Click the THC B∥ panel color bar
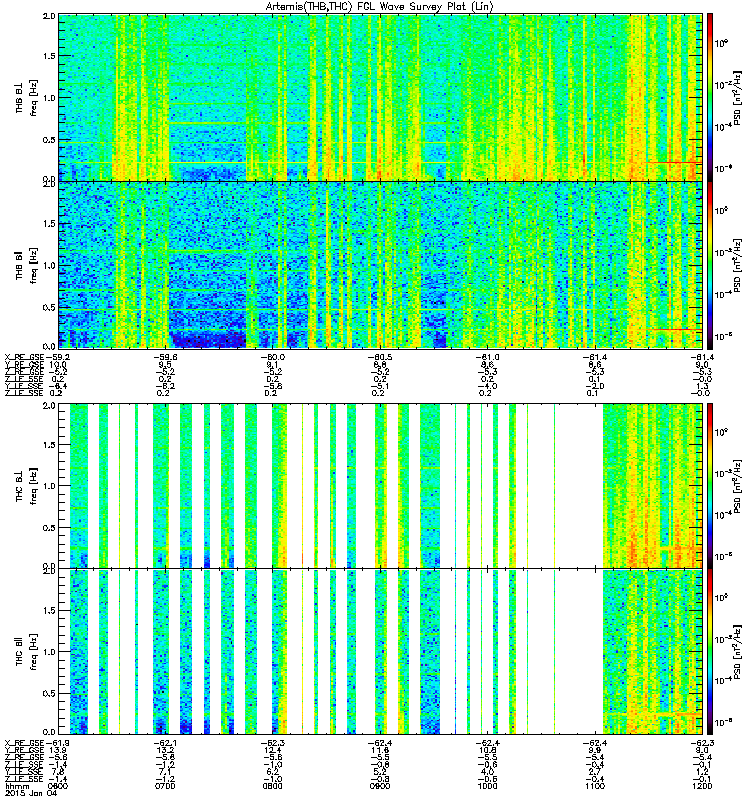 click(710, 652)
